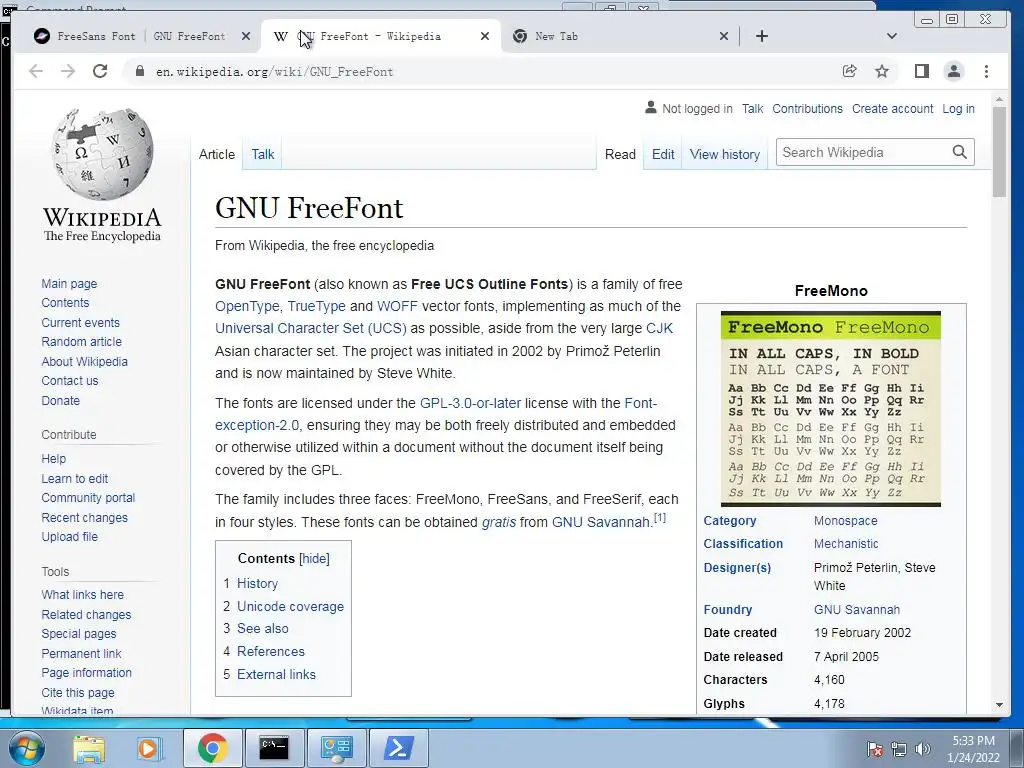Open Recent changes in sidebar
This screenshot has height=768, width=1024.
[x=84, y=518]
